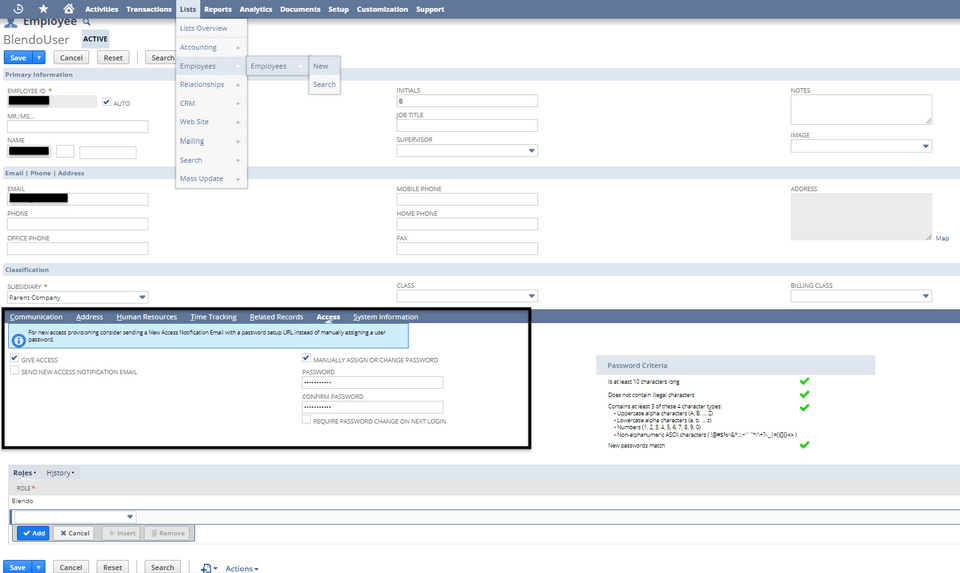Click the shortcuts star icon

(x=43, y=9)
